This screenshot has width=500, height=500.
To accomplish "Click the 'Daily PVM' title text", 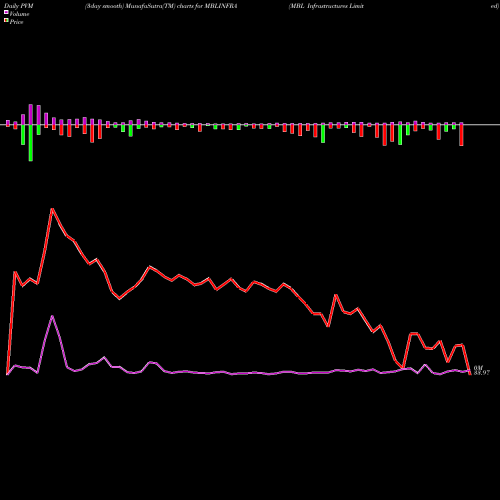I will 19,6.
